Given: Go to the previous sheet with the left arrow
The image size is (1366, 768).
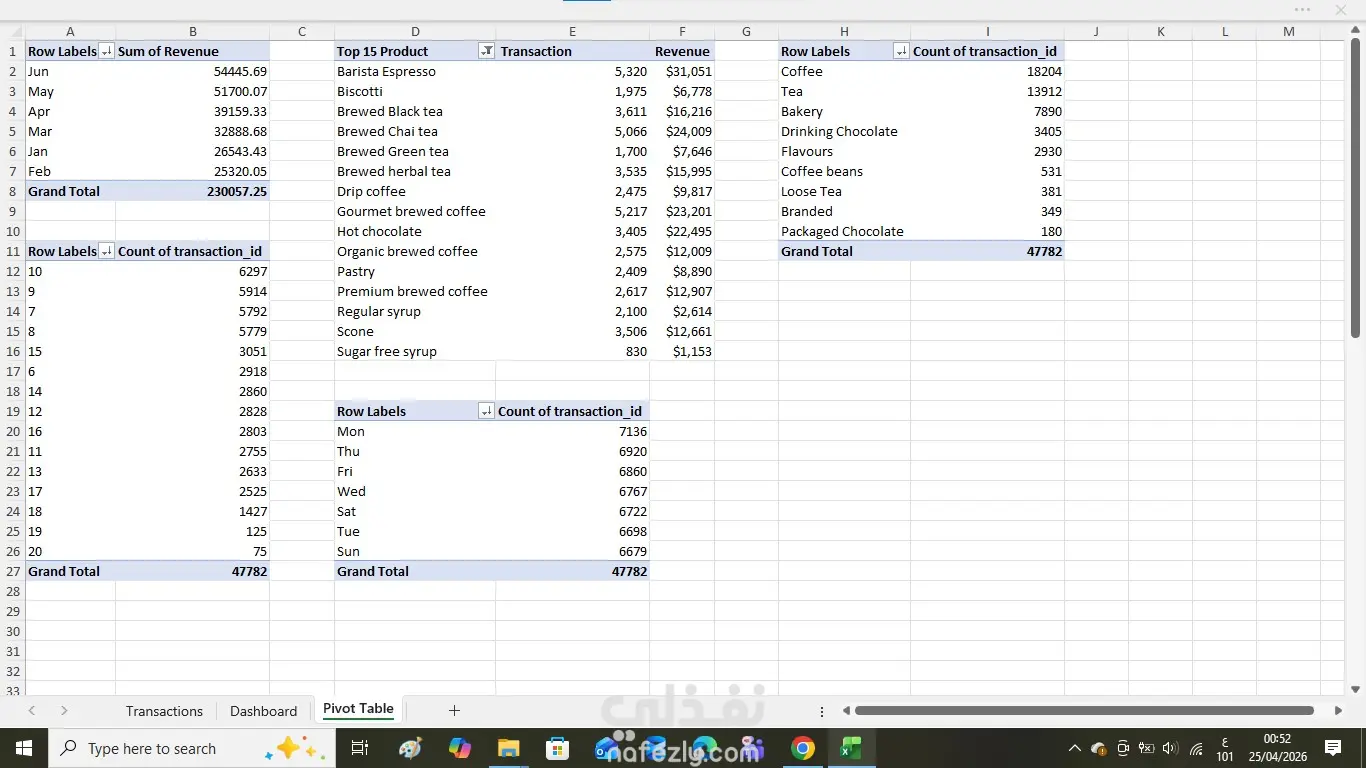Looking at the screenshot, I should coord(32,711).
